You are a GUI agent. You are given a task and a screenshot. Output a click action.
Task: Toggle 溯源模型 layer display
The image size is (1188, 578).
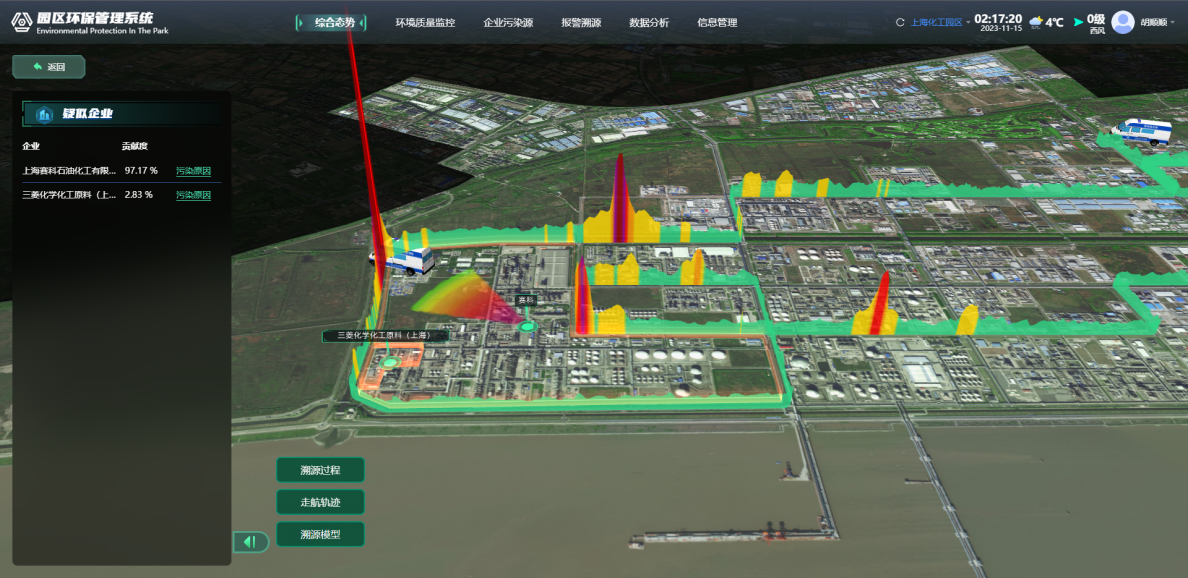[320, 535]
